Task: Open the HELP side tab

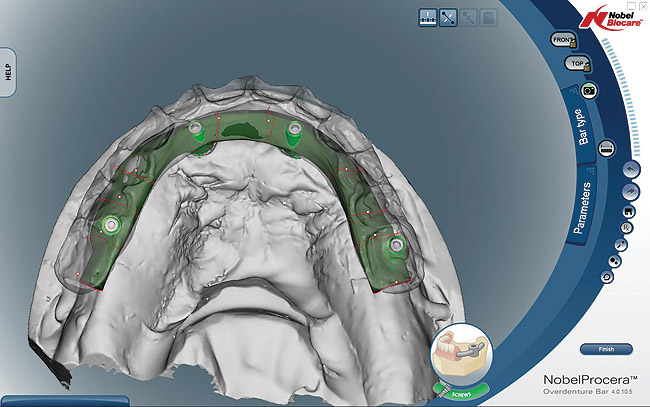Action: click(8, 71)
